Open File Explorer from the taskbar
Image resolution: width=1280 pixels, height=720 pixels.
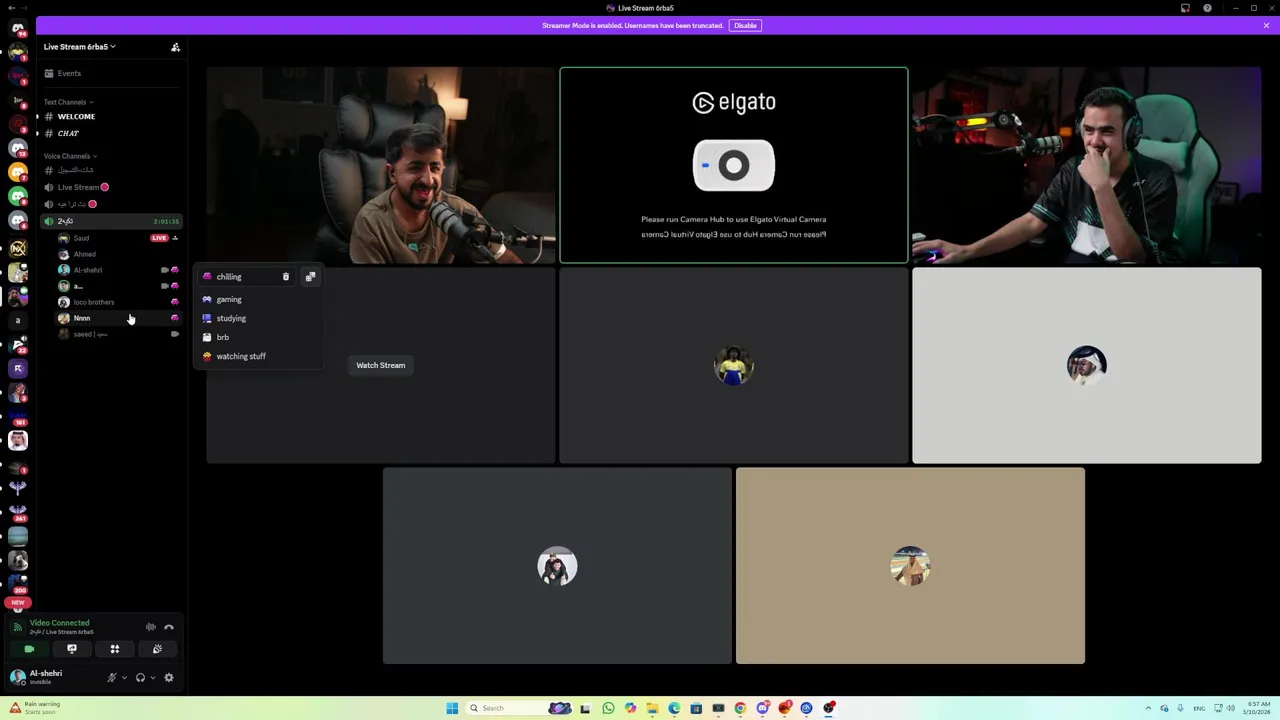[652, 708]
